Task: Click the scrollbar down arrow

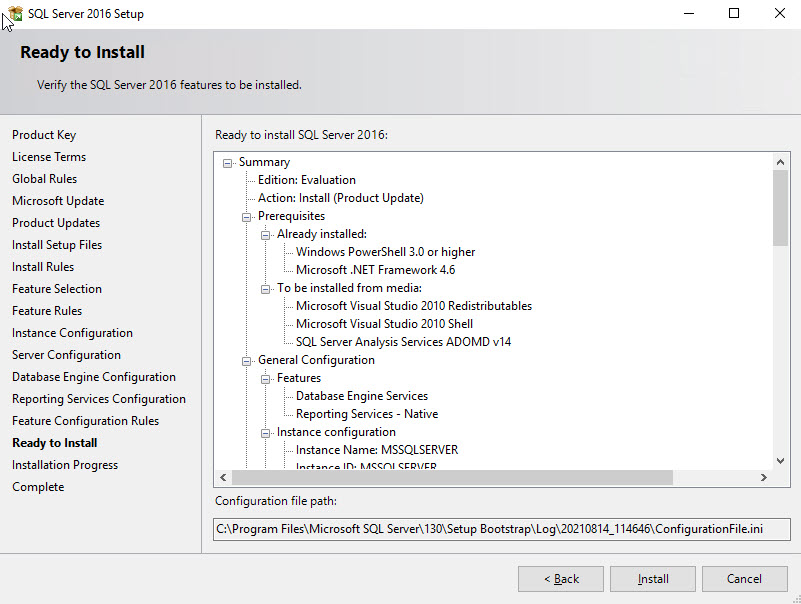Action: 781,460
